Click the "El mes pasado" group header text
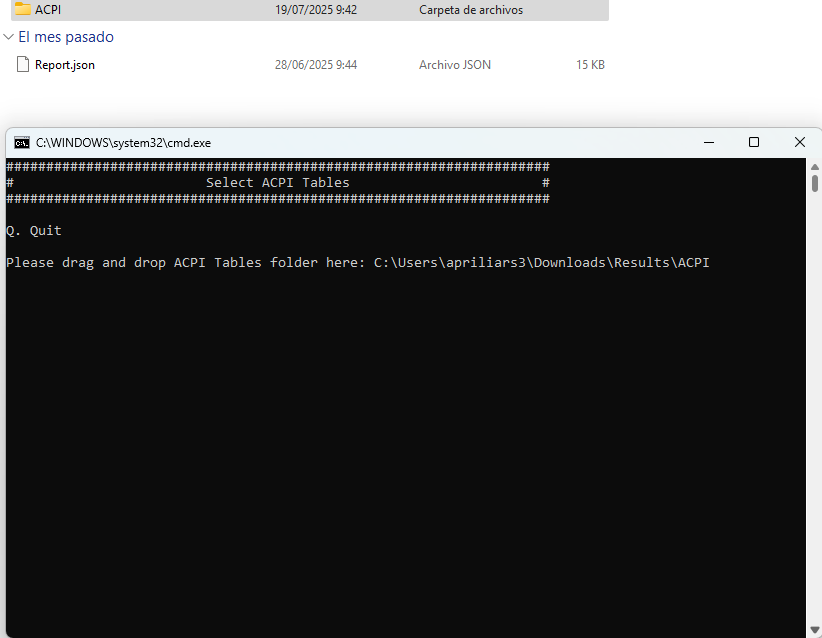Image resolution: width=822 pixels, height=638 pixels. coord(65,36)
